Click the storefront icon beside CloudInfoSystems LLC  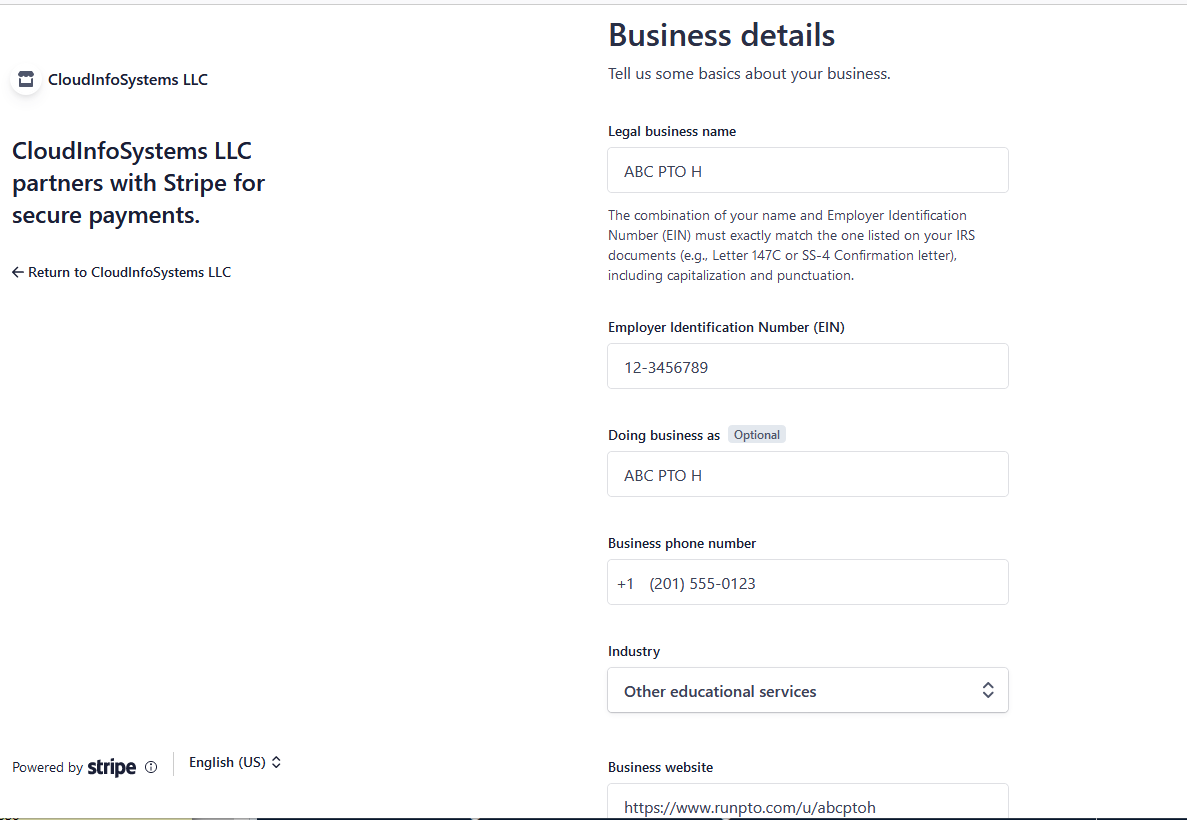tap(25, 79)
